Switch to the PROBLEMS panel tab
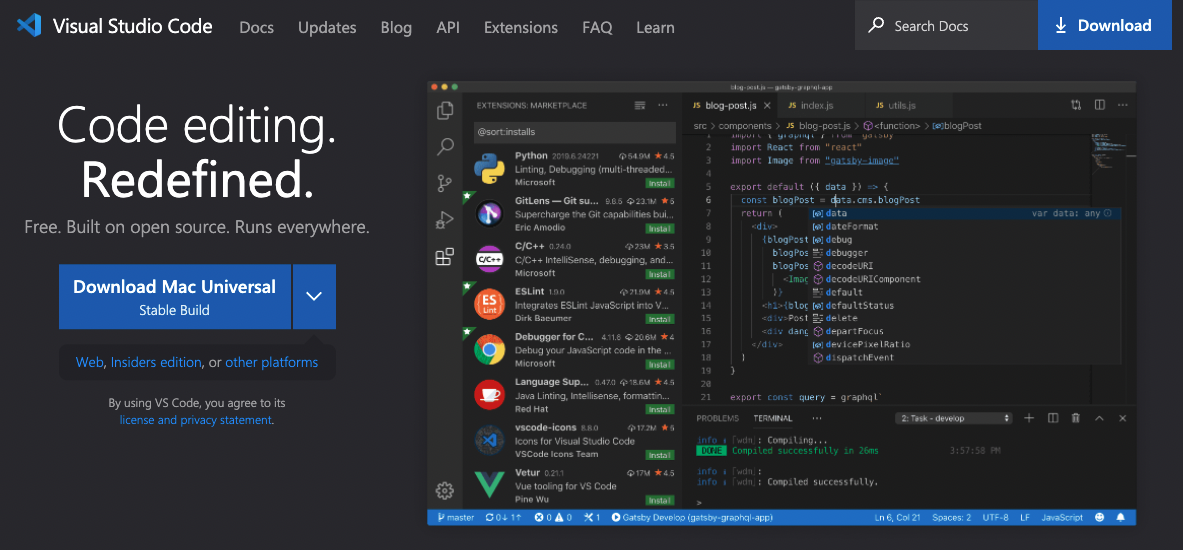Image resolution: width=1183 pixels, height=550 pixels. coord(717,418)
